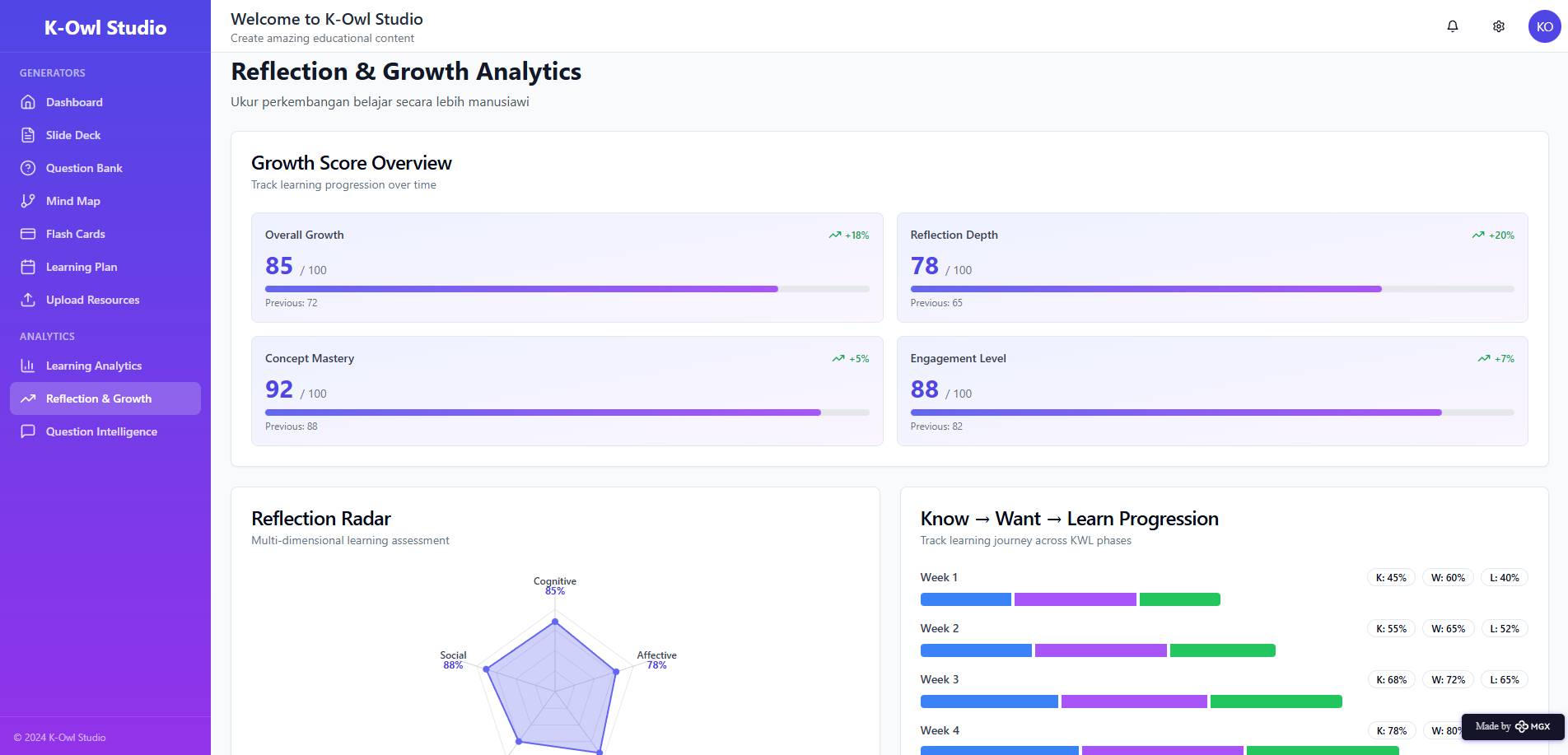This screenshot has height=755, width=1568.
Task: Click the Reflection & Growth trend icon
Action: pyautogui.click(x=28, y=398)
